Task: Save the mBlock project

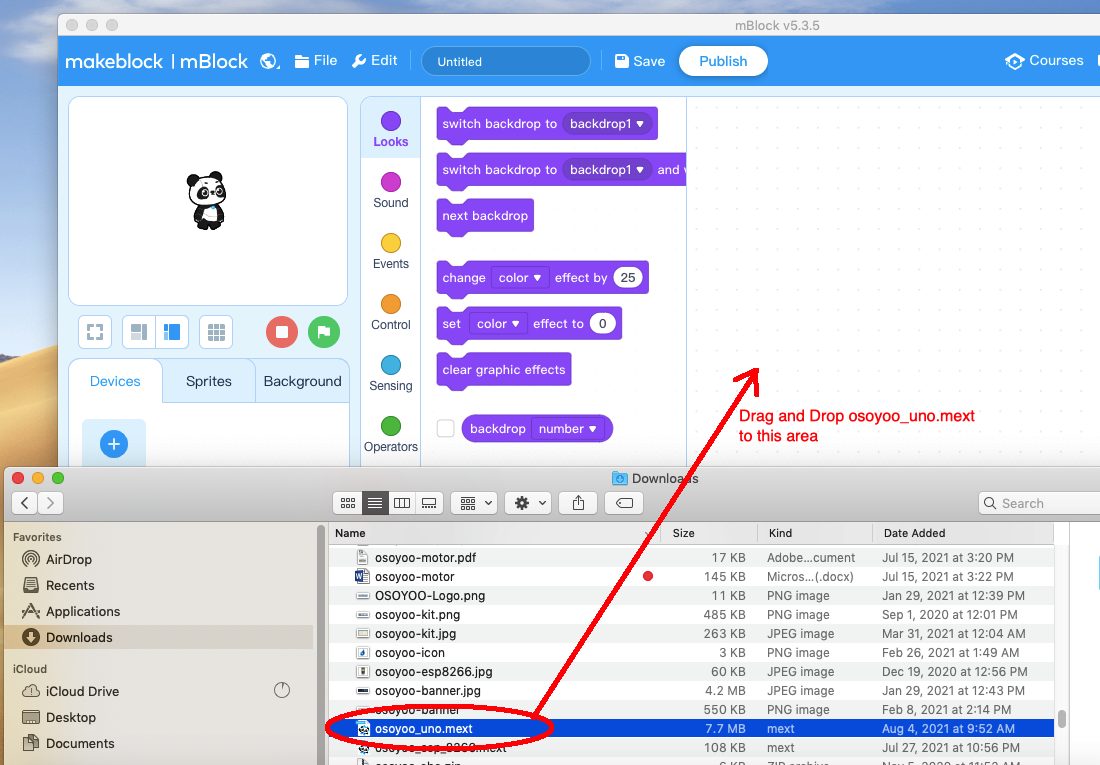Action: tap(640, 61)
